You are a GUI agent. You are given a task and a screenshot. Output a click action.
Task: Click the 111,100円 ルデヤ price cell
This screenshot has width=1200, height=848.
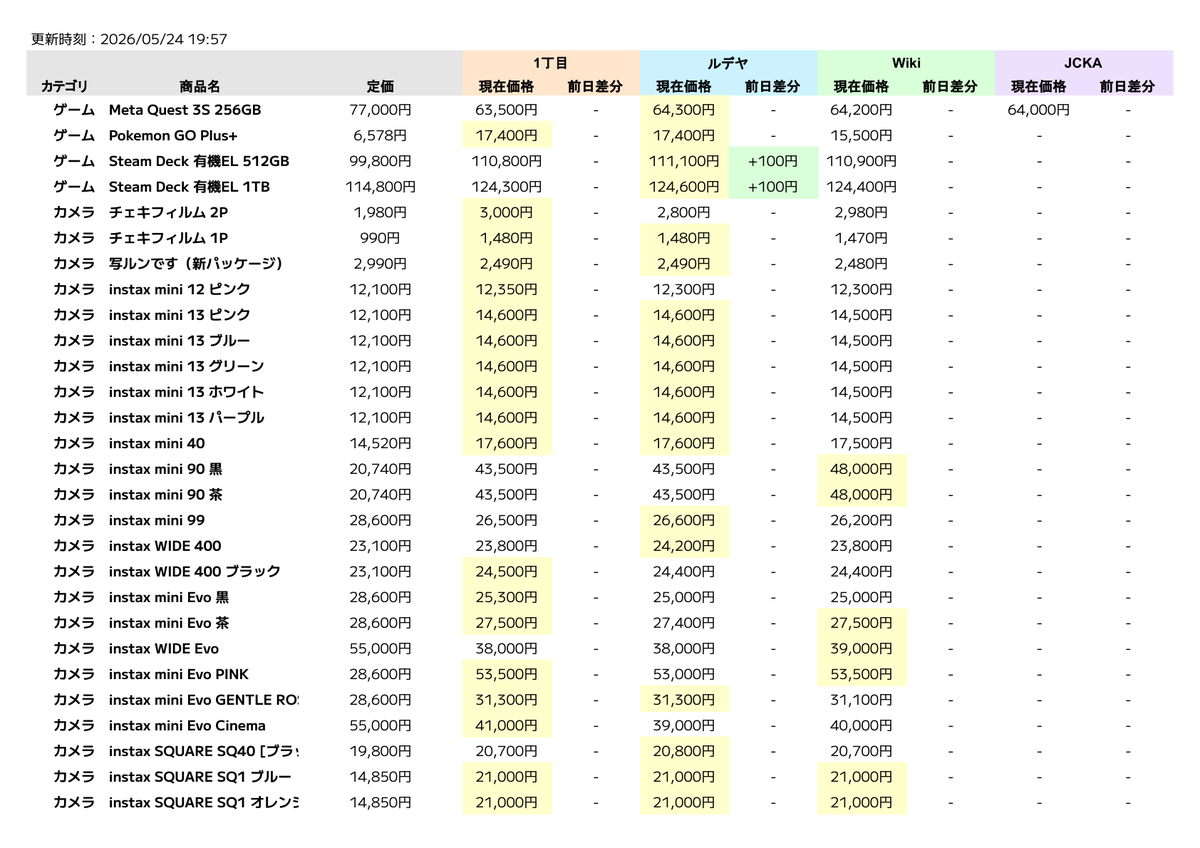684,161
